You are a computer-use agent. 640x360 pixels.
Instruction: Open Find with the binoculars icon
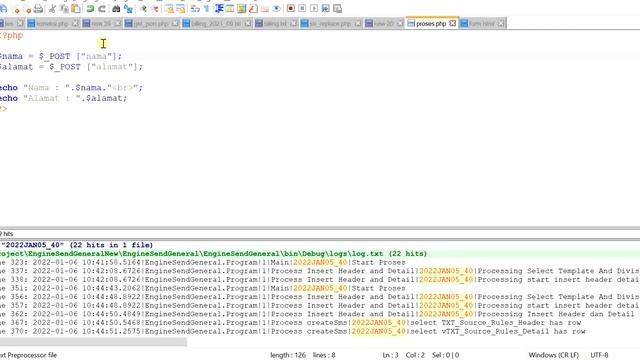point(116,9)
